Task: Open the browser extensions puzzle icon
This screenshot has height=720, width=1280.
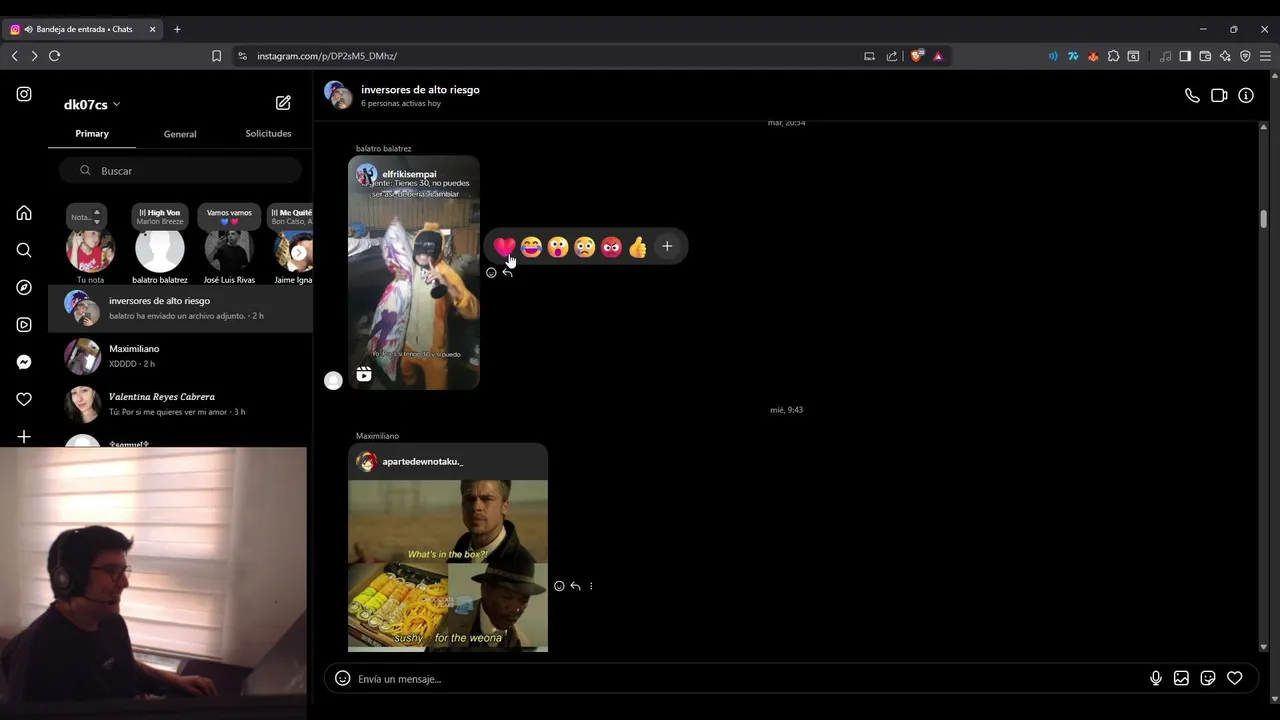Action: pos(1113,56)
